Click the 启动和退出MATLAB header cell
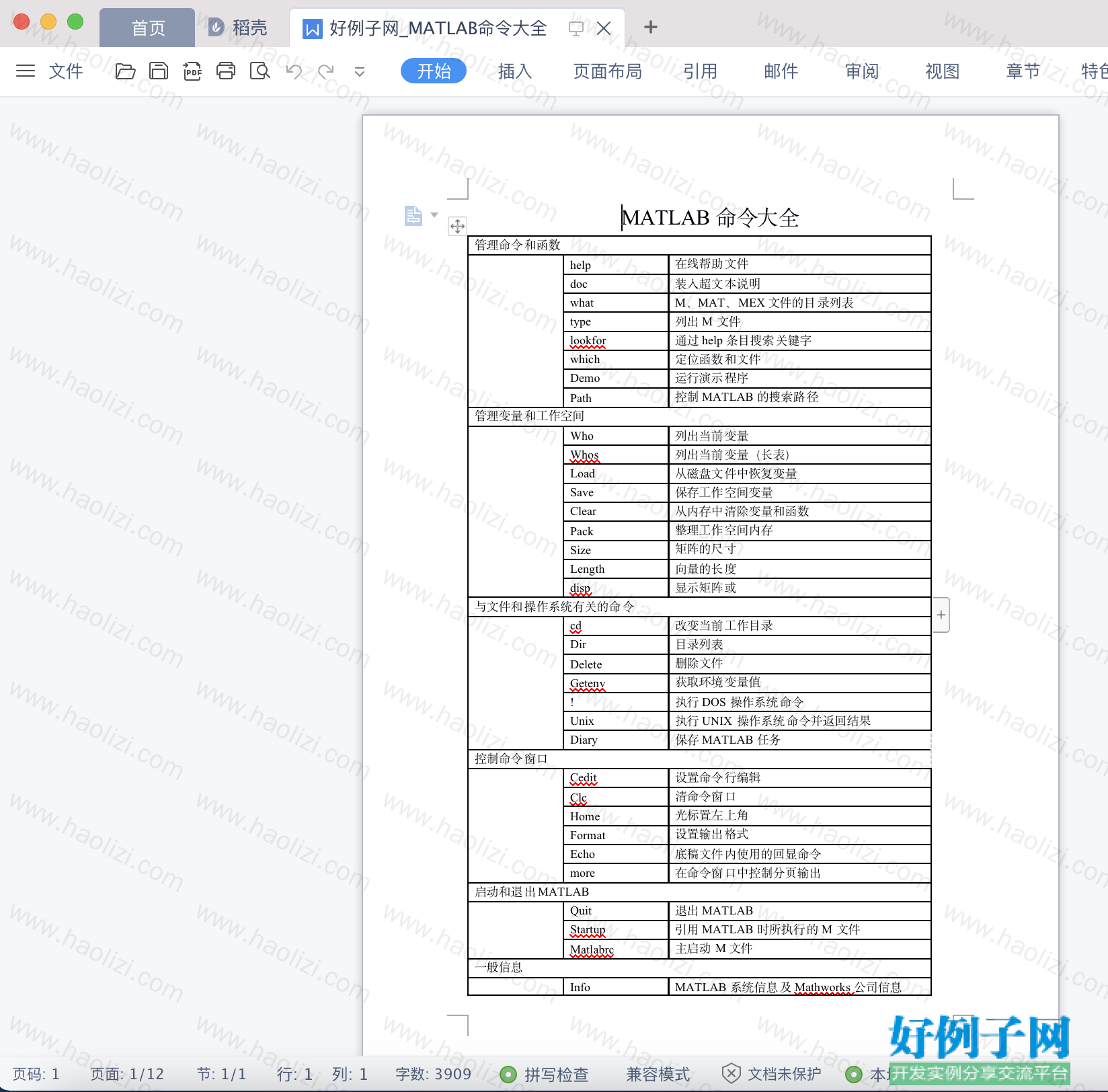This screenshot has height=1092, width=1108. click(x=699, y=892)
